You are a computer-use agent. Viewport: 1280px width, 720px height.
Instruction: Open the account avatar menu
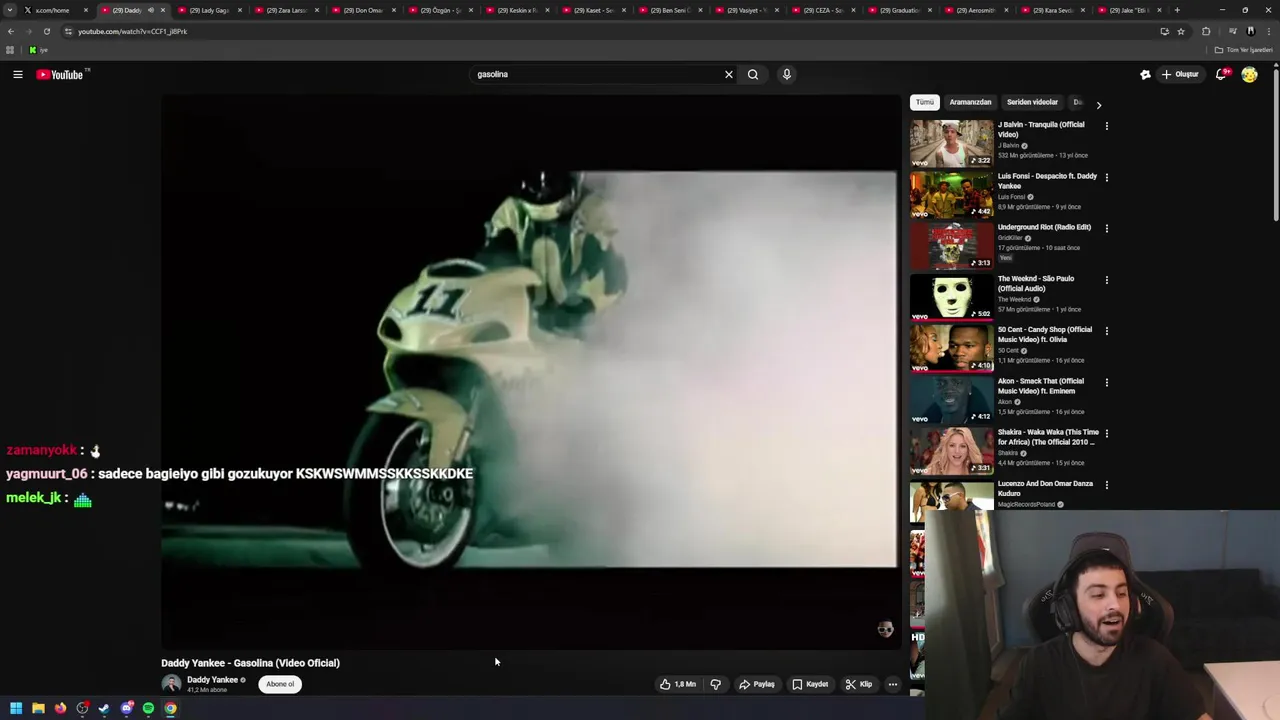pos(1249,74)
